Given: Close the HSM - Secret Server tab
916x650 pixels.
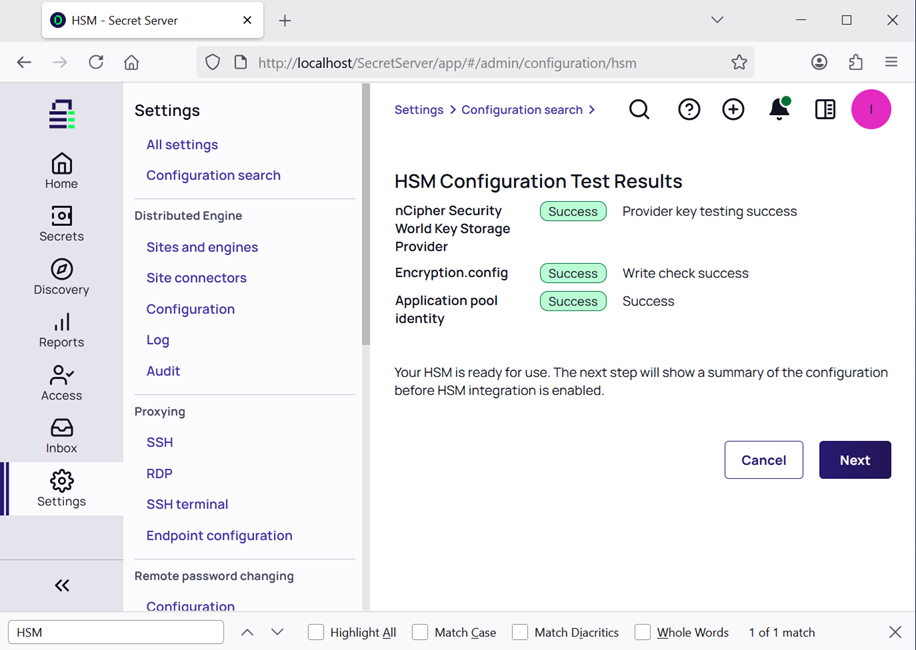Looking at the screenshot, I should pyautogui.click(x=247, y=20).
